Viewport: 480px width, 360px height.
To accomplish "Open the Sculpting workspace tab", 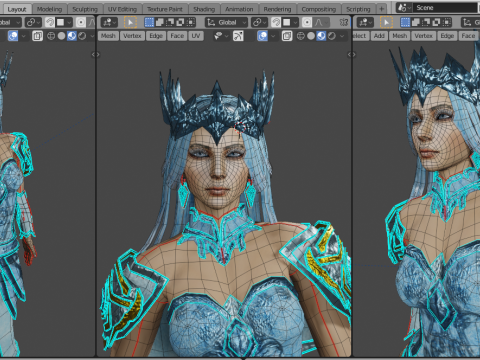I will [85, 9].
